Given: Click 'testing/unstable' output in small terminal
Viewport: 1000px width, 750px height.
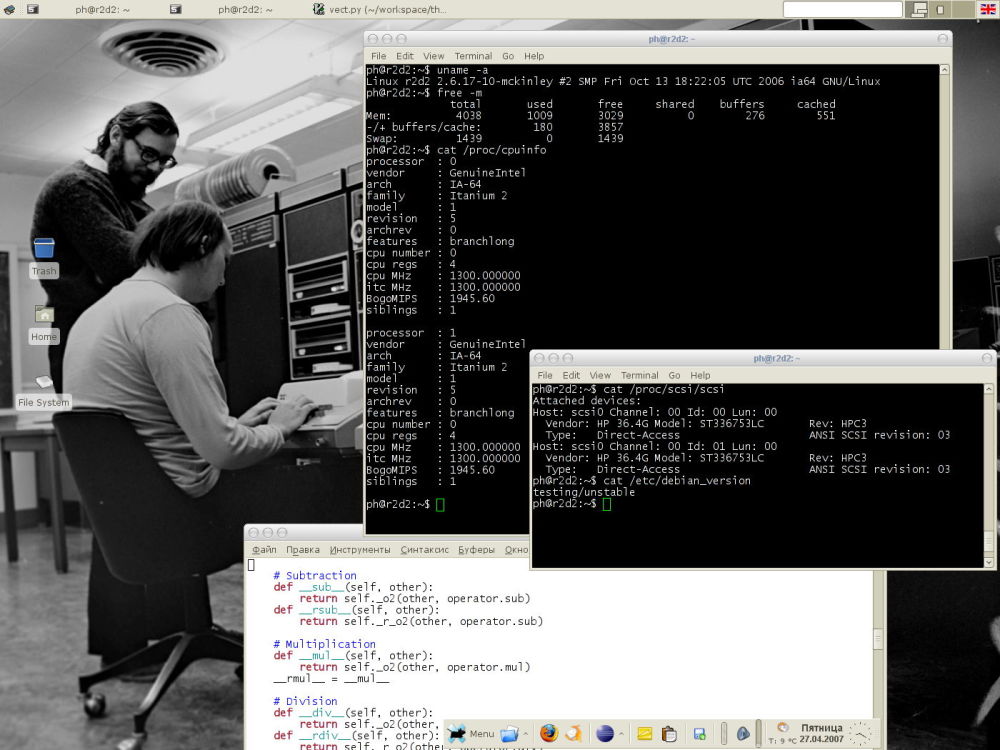Looking at the screenshot, I should pos(584,492).
